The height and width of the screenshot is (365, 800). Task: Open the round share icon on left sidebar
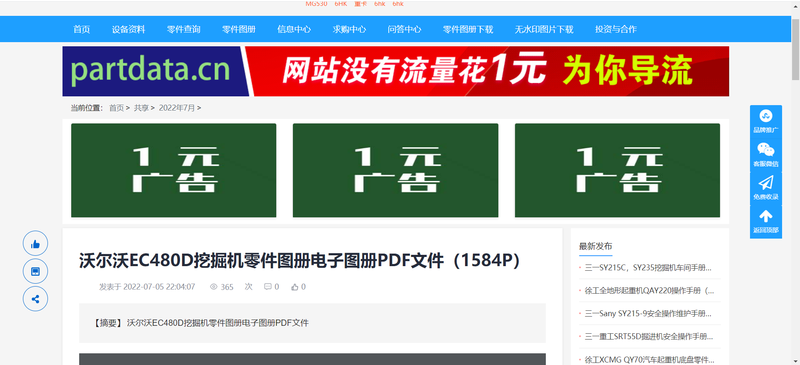(x=35, y=299)
